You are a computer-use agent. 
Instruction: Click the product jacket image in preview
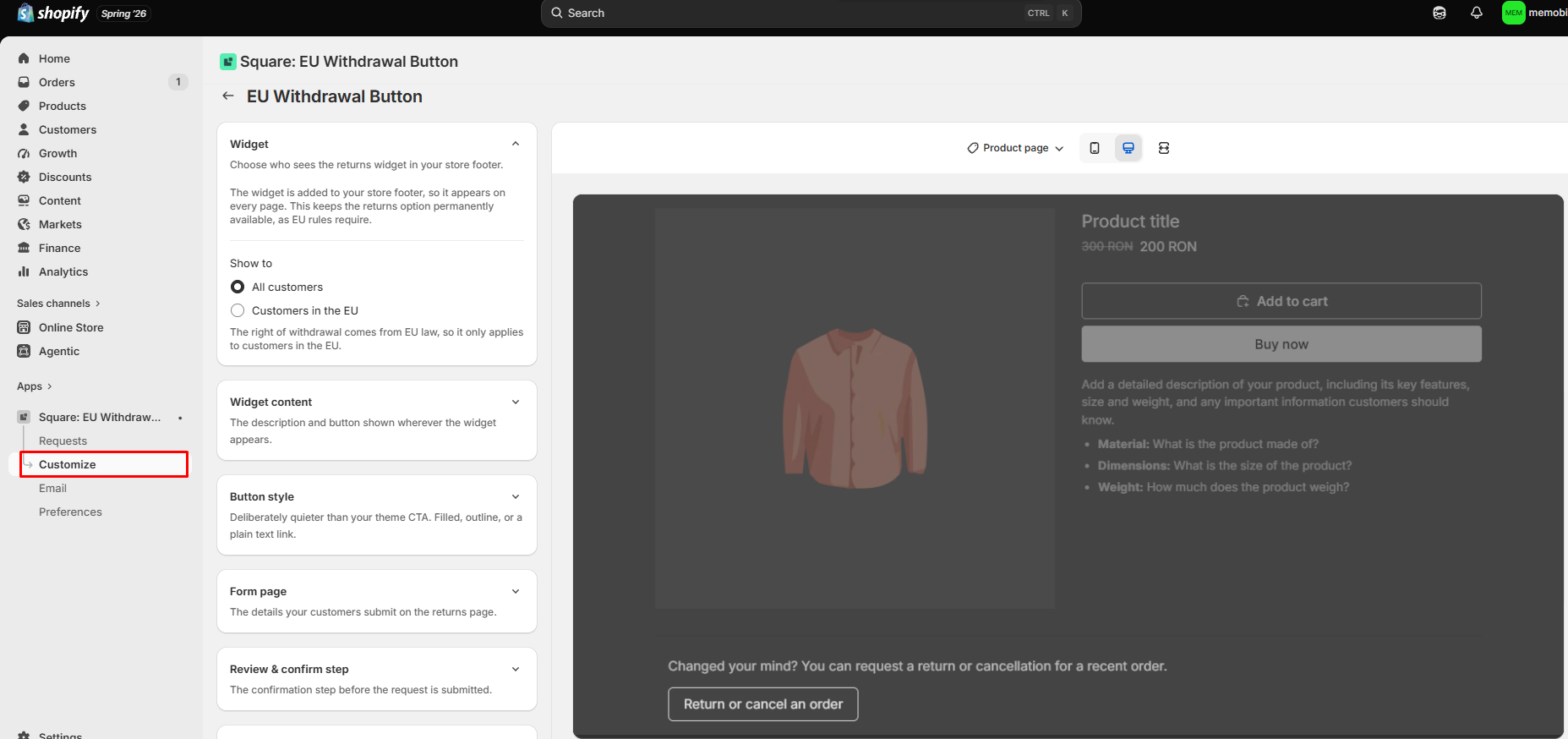855,408
